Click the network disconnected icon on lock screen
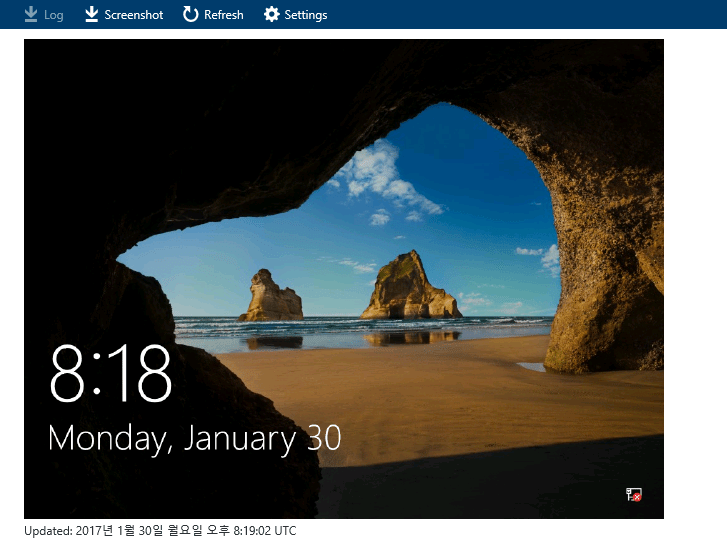 [634, 495]
